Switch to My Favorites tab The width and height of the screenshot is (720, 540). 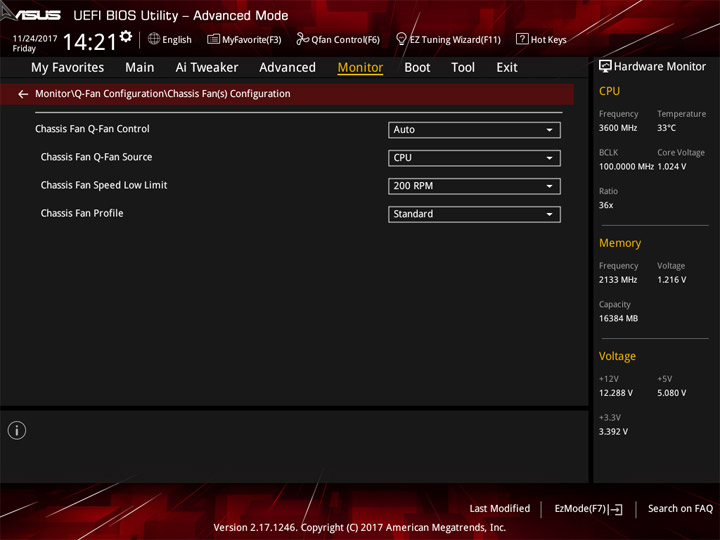click(68, 68)
